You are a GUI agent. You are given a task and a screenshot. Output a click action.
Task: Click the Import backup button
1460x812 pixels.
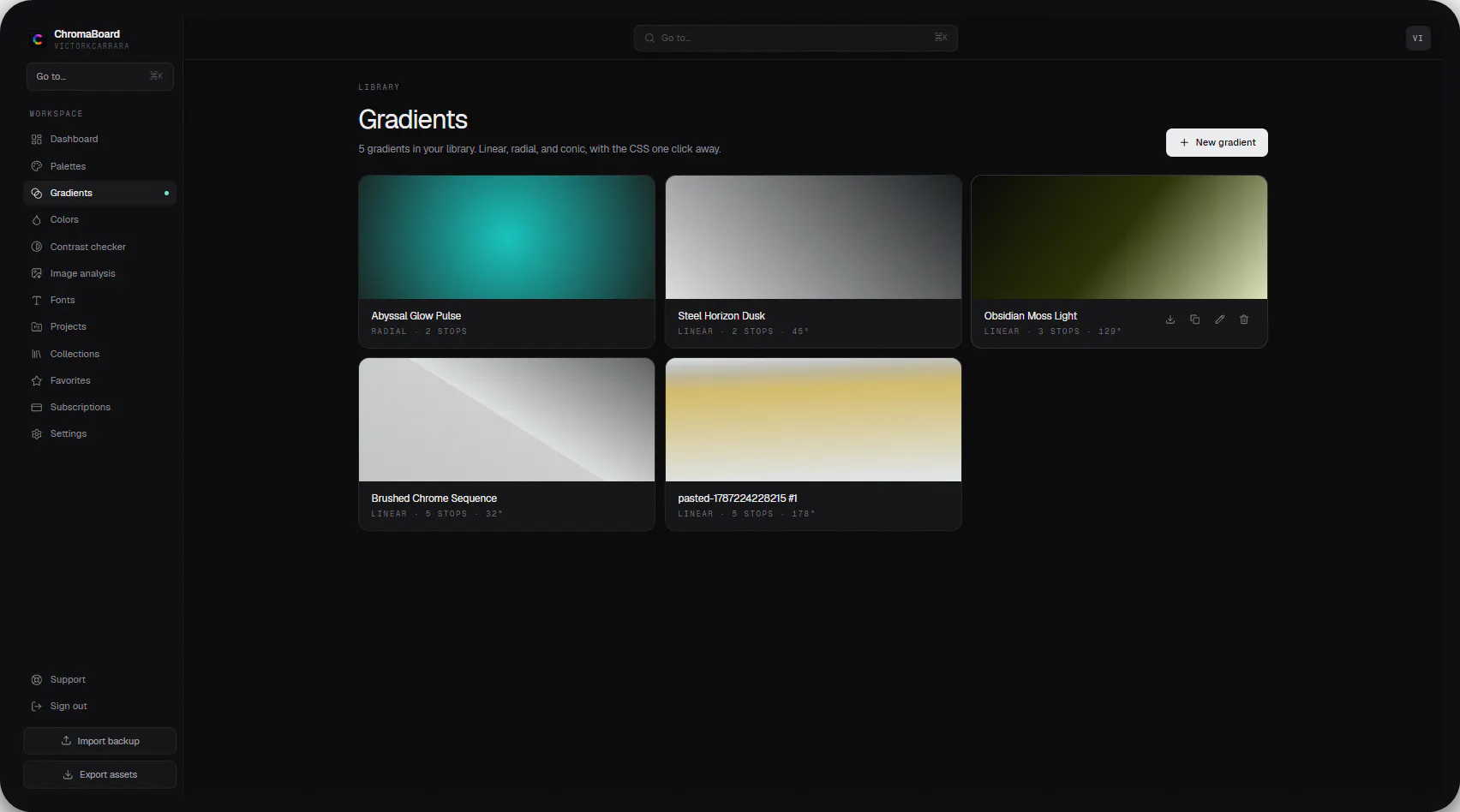[x=100, y=741]
